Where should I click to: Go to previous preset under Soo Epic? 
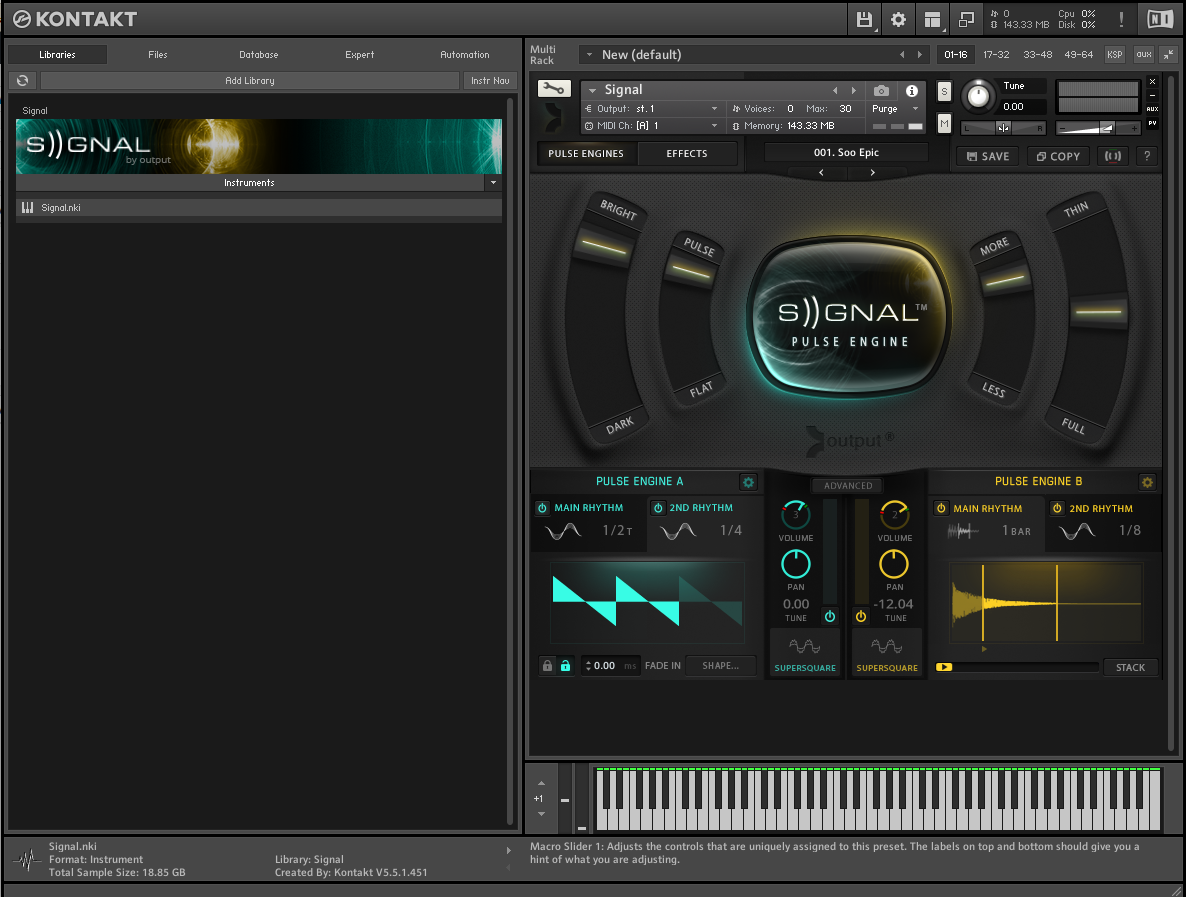click(821, 173)
